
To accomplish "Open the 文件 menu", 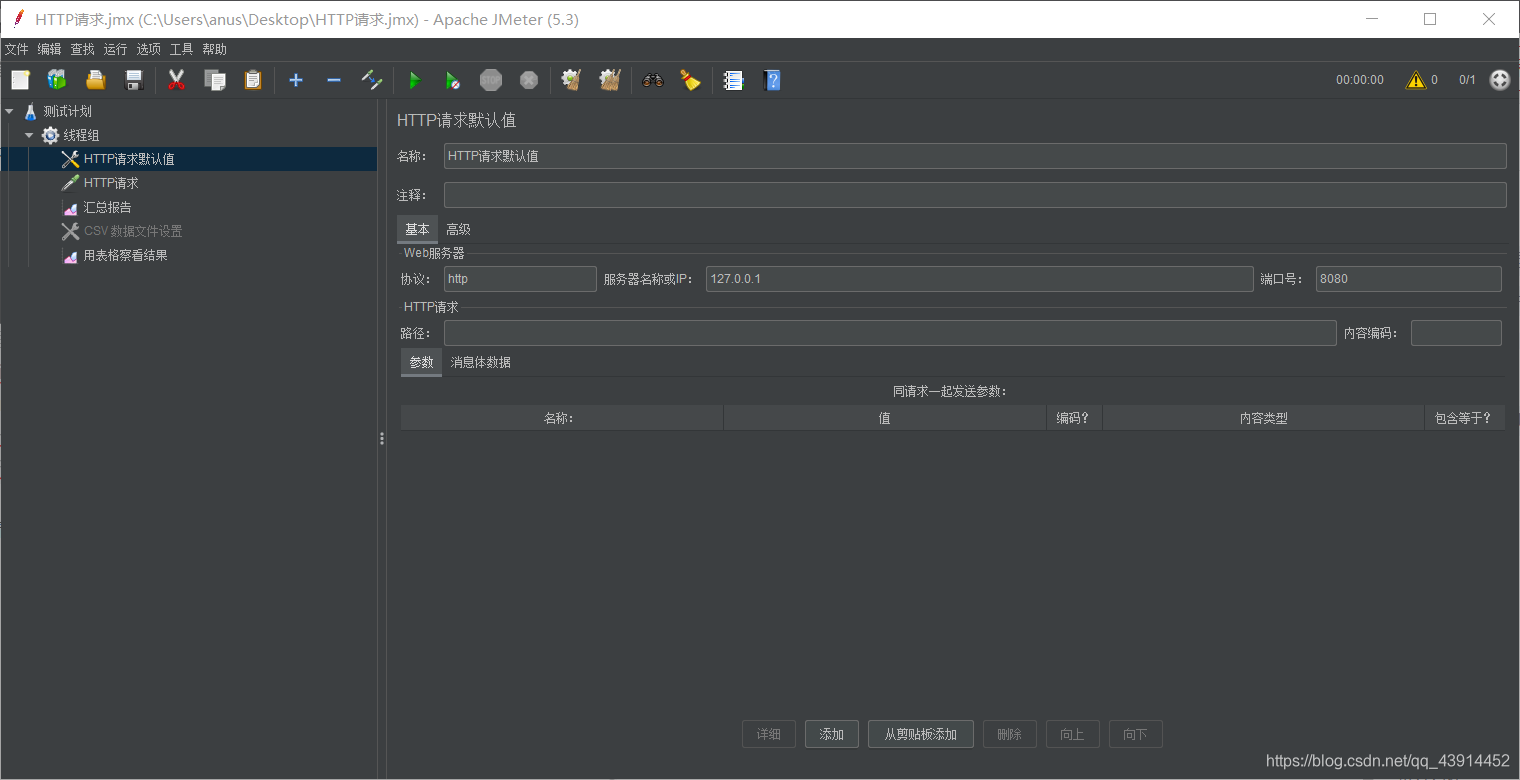I will pyautogui.click(x=17, y=49).
